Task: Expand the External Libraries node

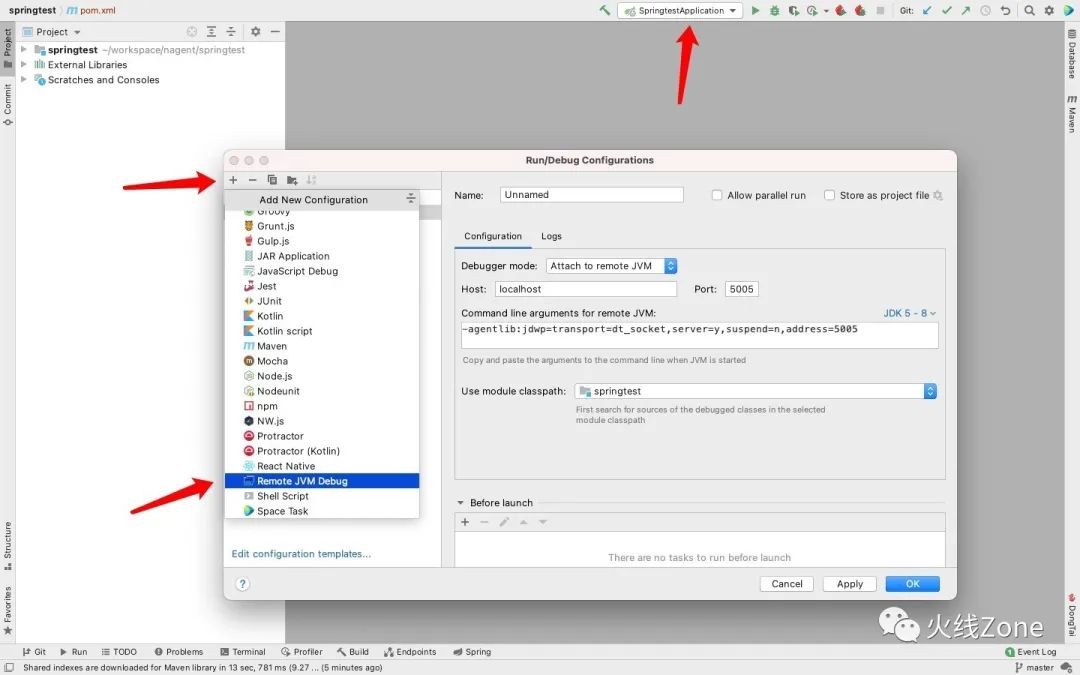Action: (24, 65)
